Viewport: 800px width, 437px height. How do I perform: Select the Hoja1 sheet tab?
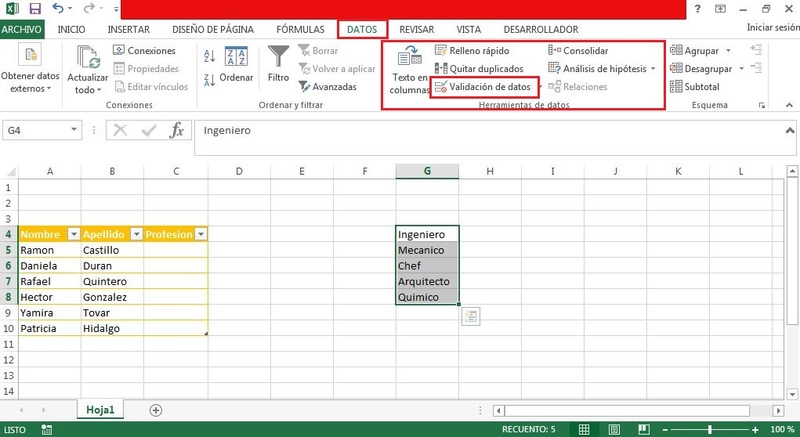coord(100,410)
